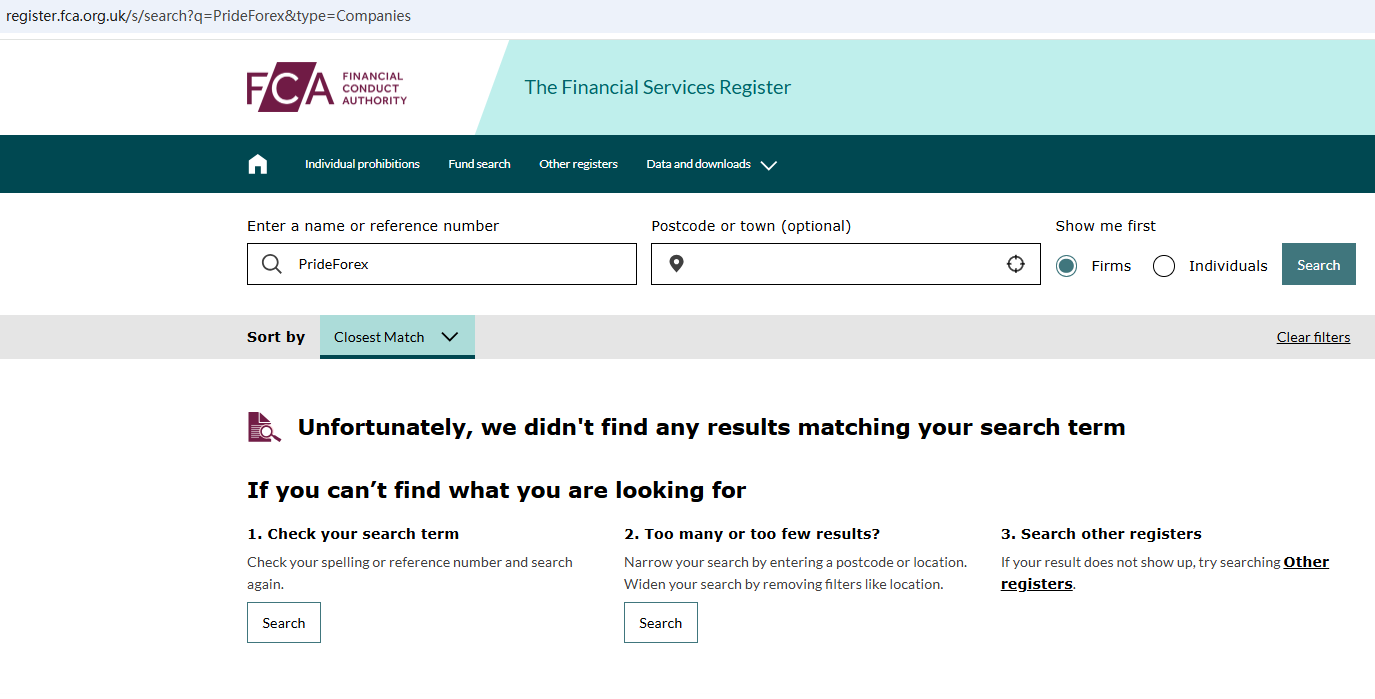Click the no-results document icon
Screen dimensions: 1375x699
pyautogui.click(x=264, y=427)
